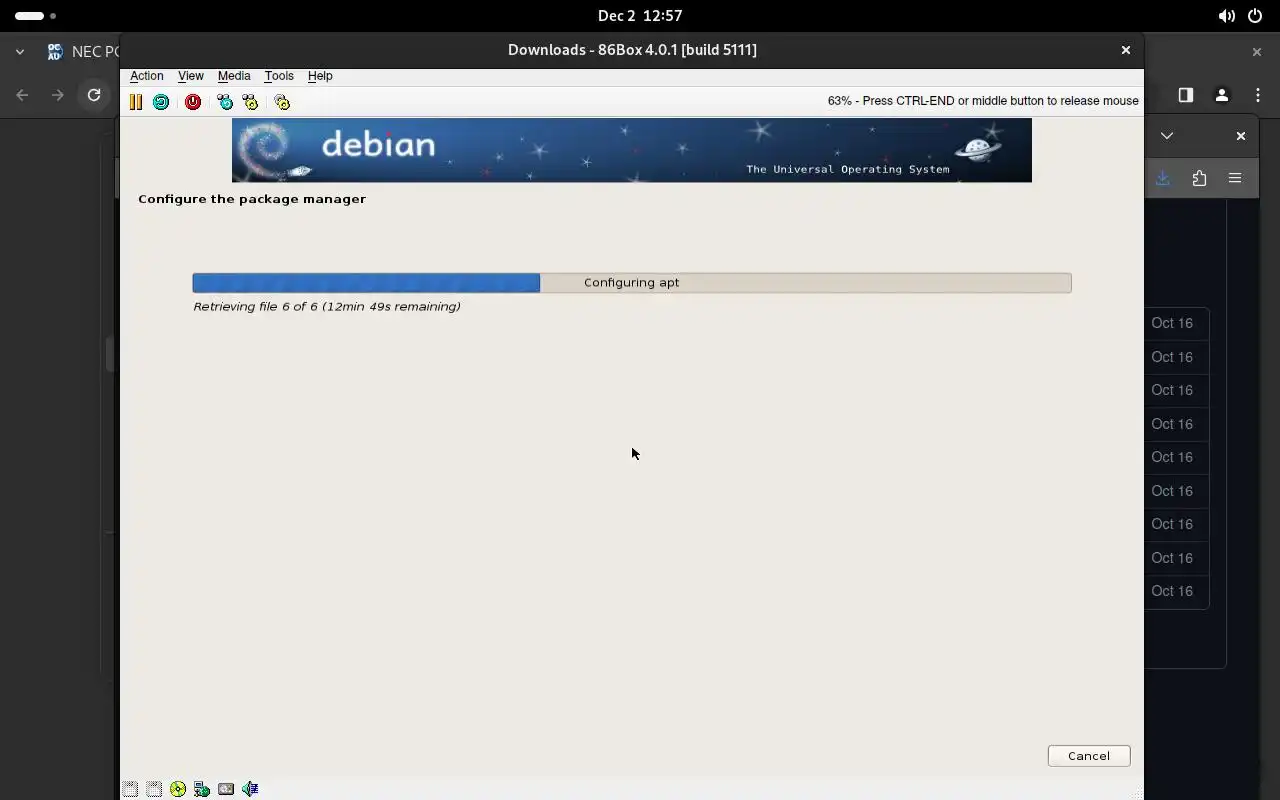Open the browser hamburger menu
The height and width of the screenshot is (800, 1280).
1235,178
